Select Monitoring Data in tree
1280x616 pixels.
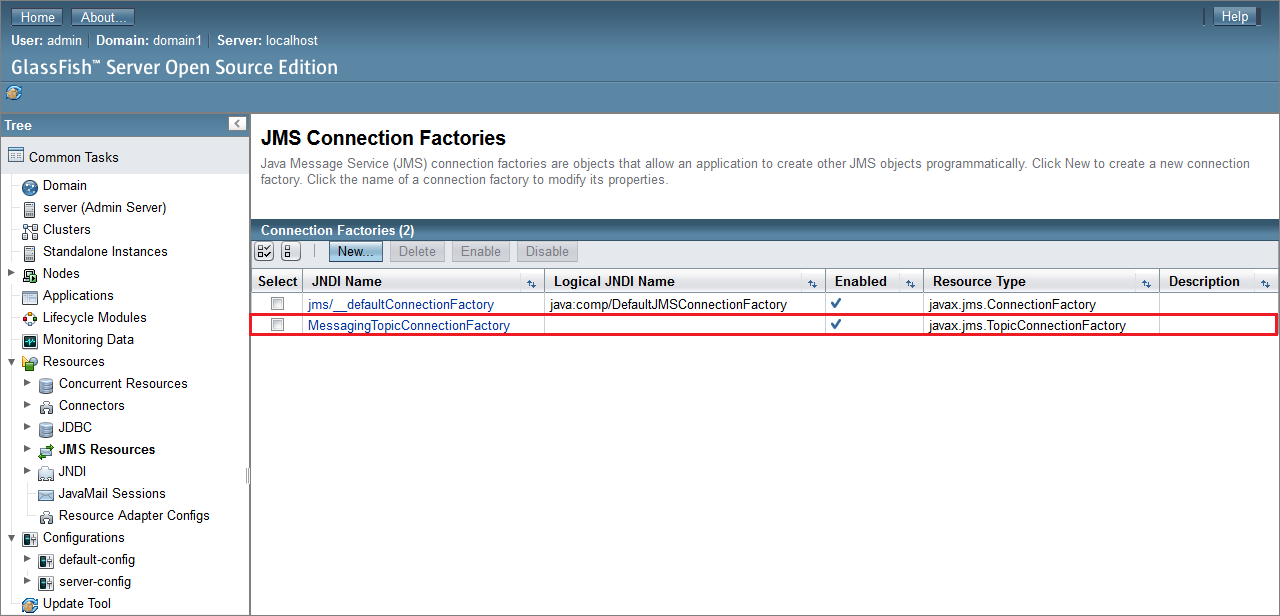pyautogui.click(x=88, y=340)
